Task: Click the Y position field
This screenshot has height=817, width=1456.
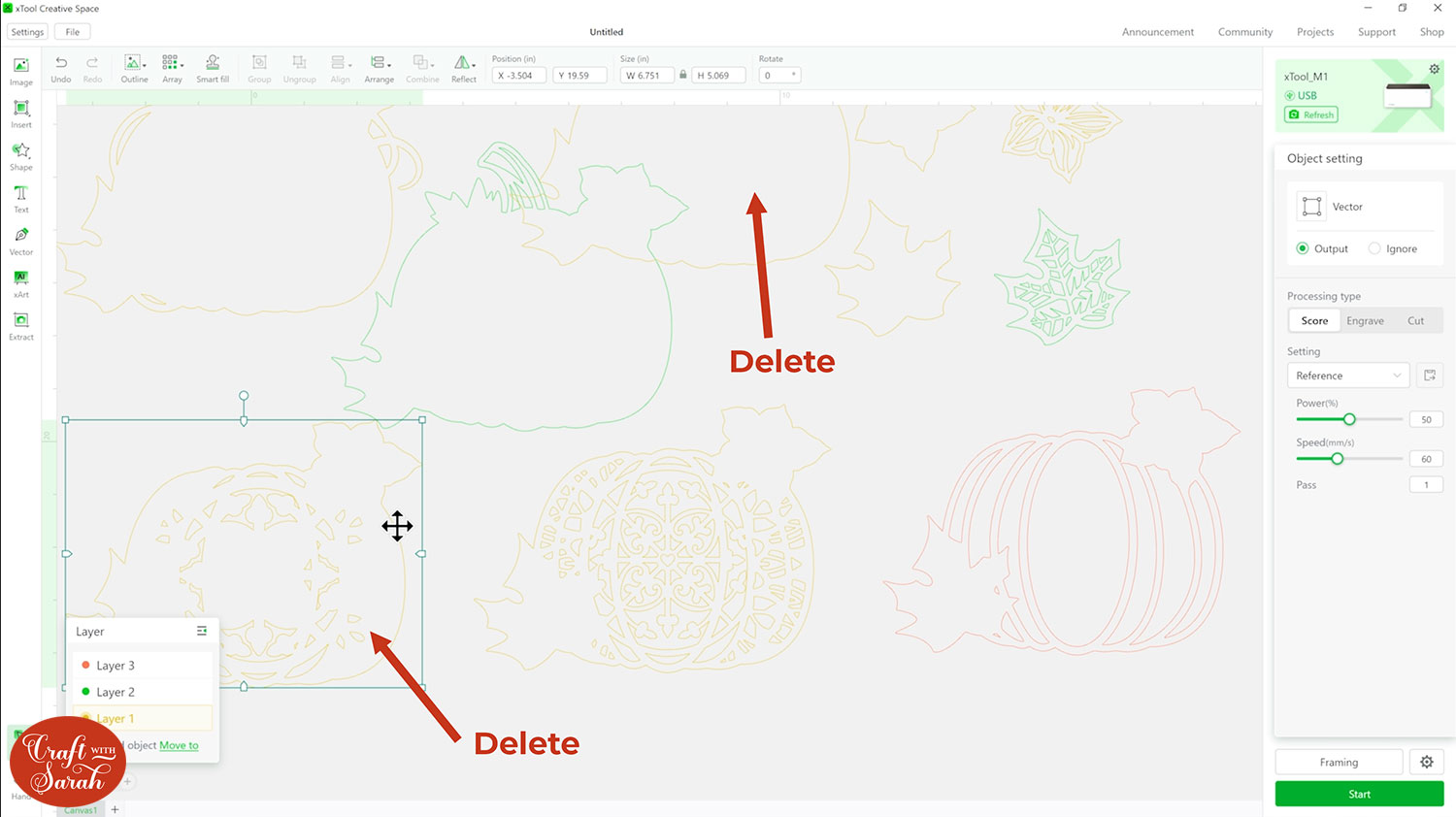Action: (x=580, y=75)
